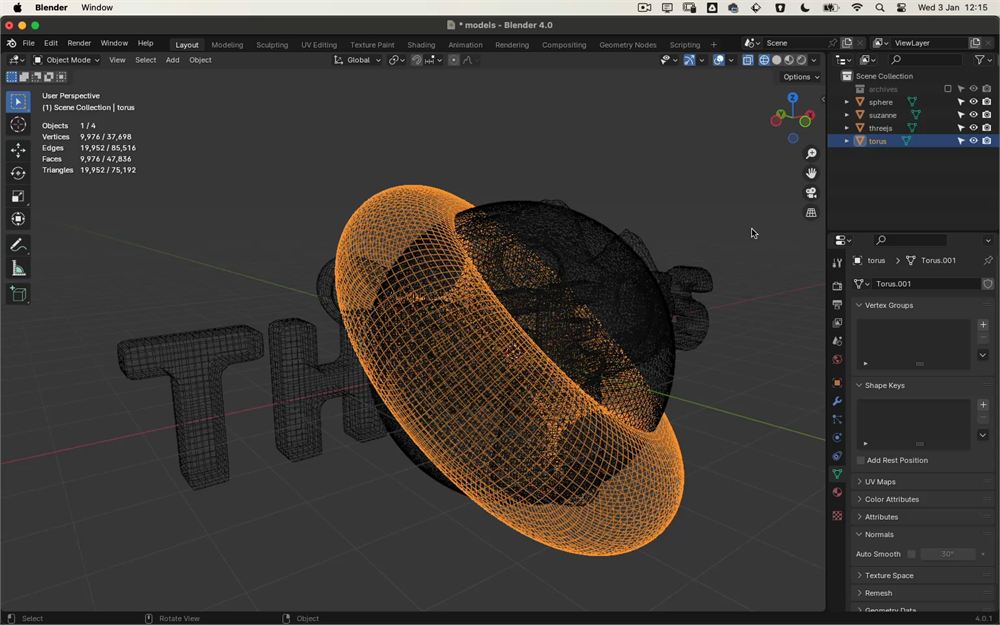Image resolution: width=1000 pixels, height=625 pixels.
Task: Toggle viewport visibility of suzanne
Action: [x=973, y=115]
